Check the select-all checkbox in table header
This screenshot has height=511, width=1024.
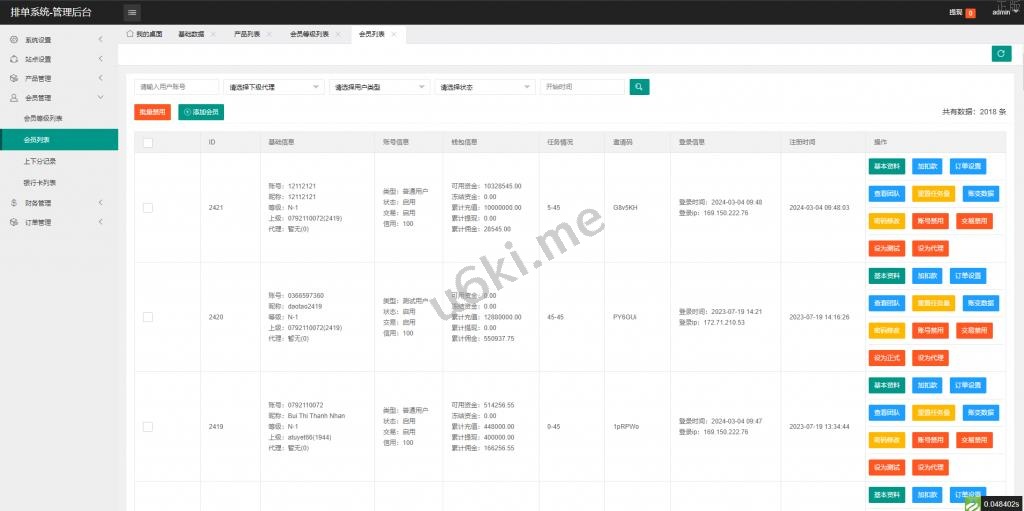click(x=148, y=142)
